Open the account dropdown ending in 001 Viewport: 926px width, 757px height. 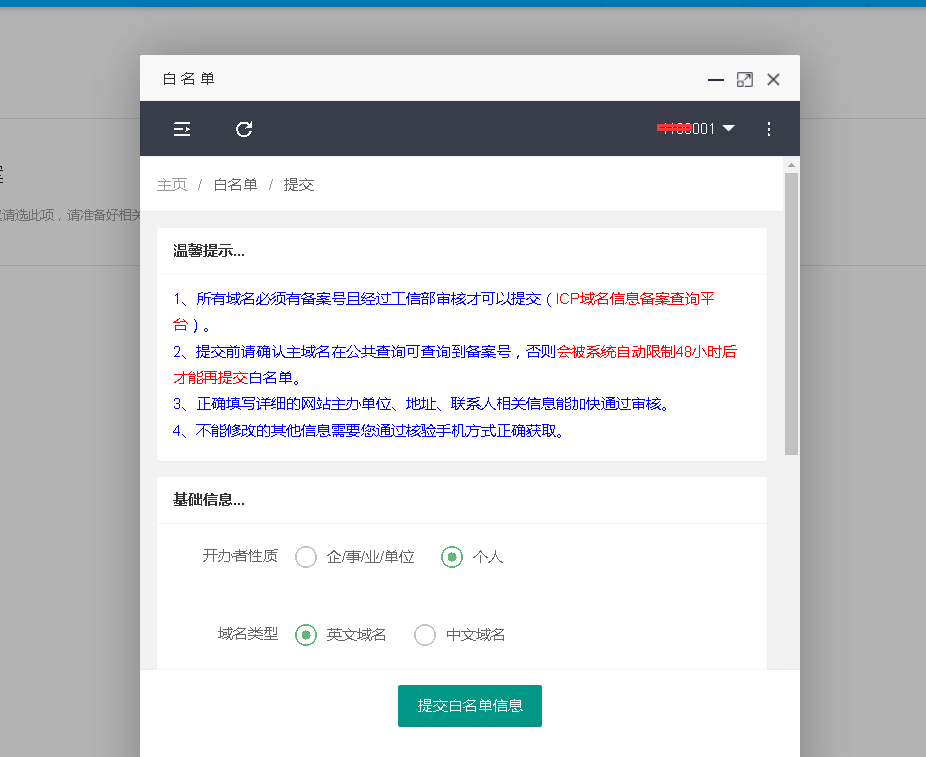point(696,128)
